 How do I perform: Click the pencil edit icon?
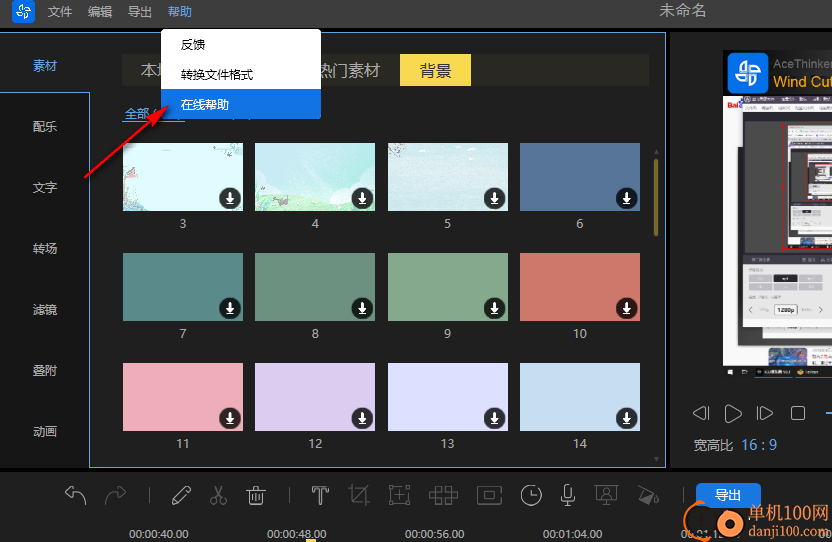[x=181, y=495]
